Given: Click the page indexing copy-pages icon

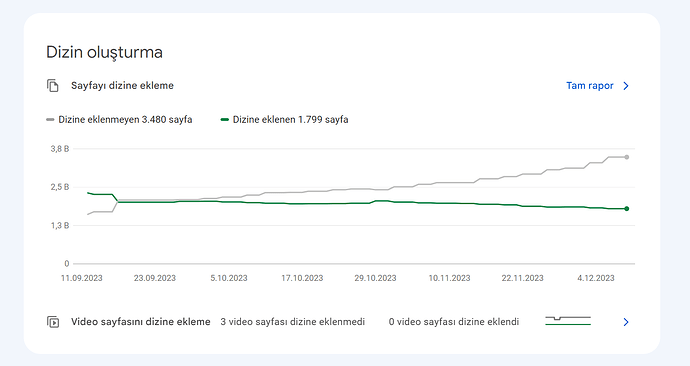Looking at the screenshot, I should pos(53,86).
